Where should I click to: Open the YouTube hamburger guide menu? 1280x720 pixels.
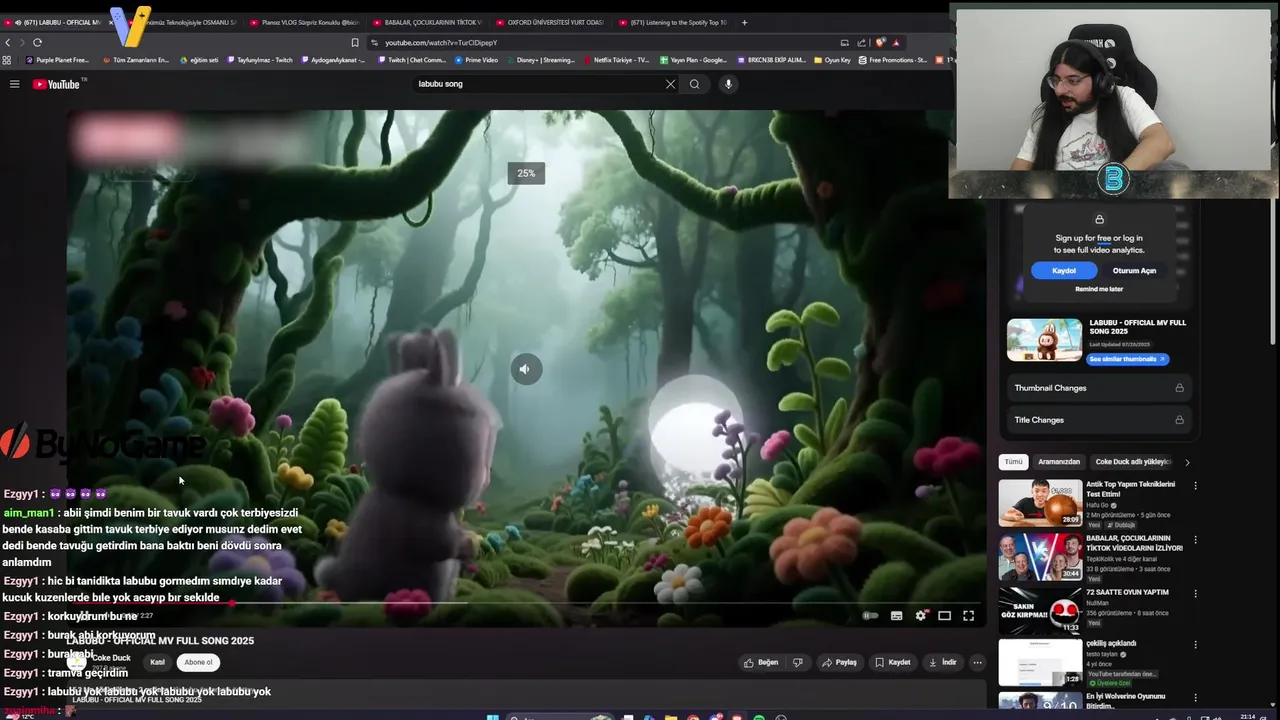pyautogui.click(x=14, y=84)
